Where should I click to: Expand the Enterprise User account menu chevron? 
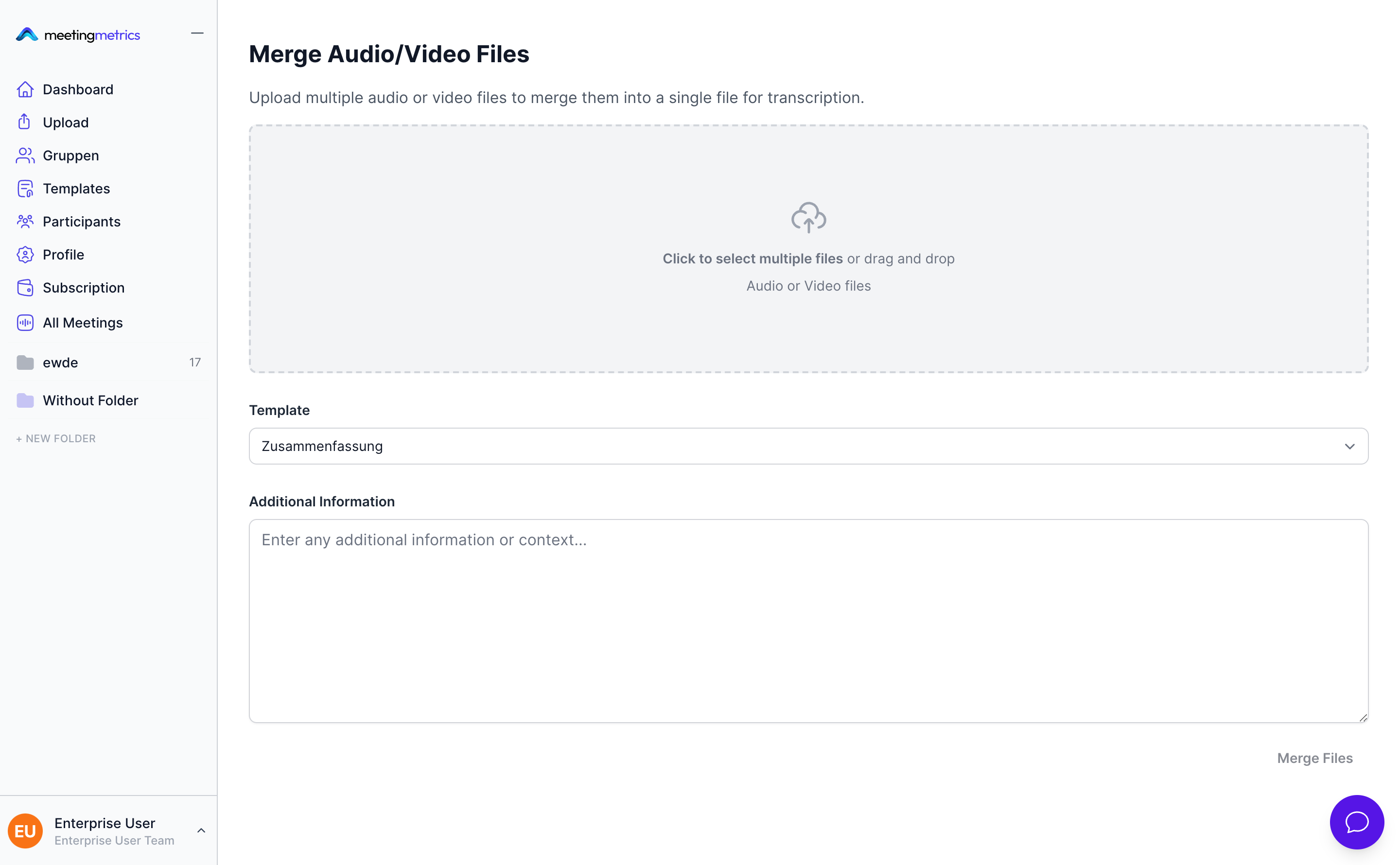click(x=201, y=830)
